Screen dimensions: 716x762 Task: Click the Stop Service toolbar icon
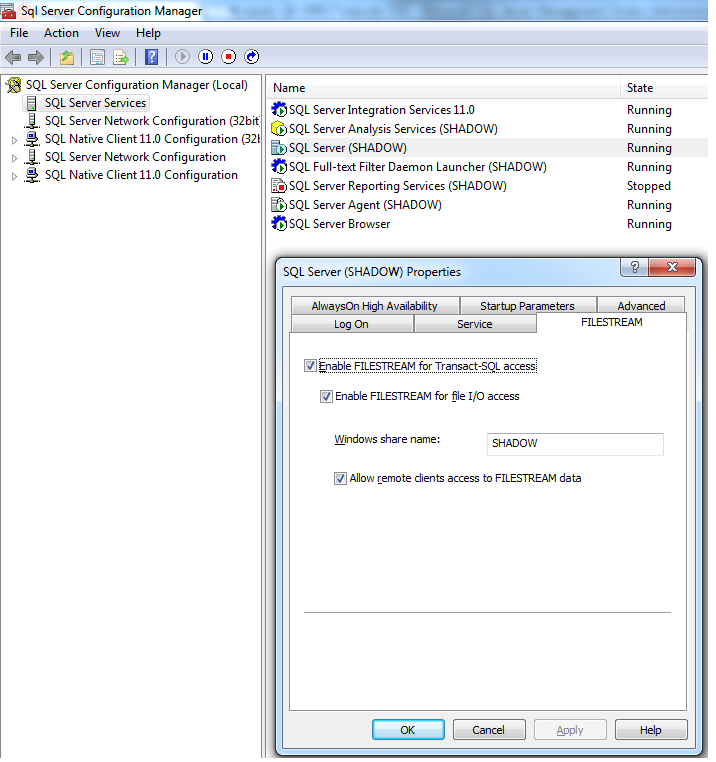(x=228, y=57)
